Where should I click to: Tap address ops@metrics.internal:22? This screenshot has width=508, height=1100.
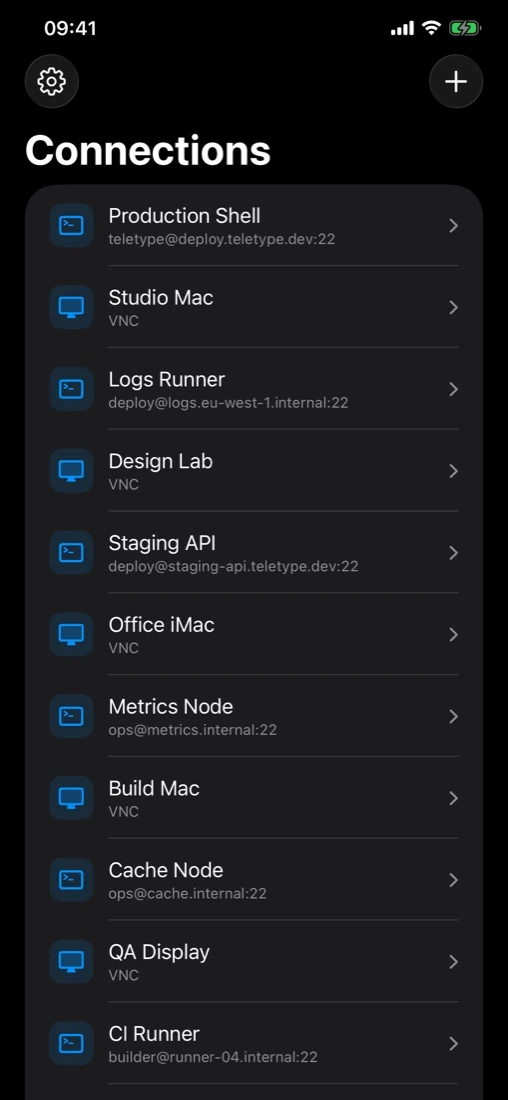[193, 730]
